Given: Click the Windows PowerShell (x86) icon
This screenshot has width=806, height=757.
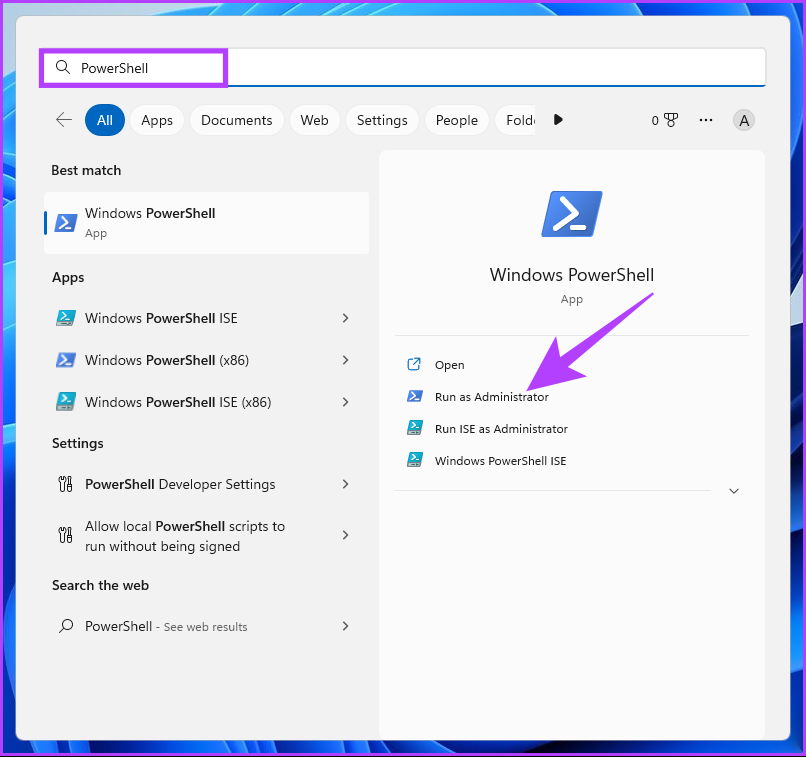Looking at the screenshot, I should coord(66,360).
